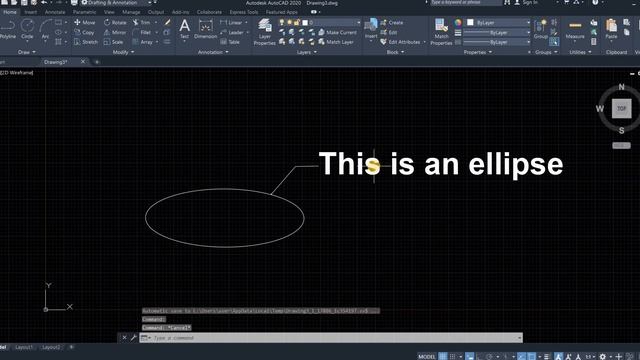Click Match Layer button

tap(336, 42)
